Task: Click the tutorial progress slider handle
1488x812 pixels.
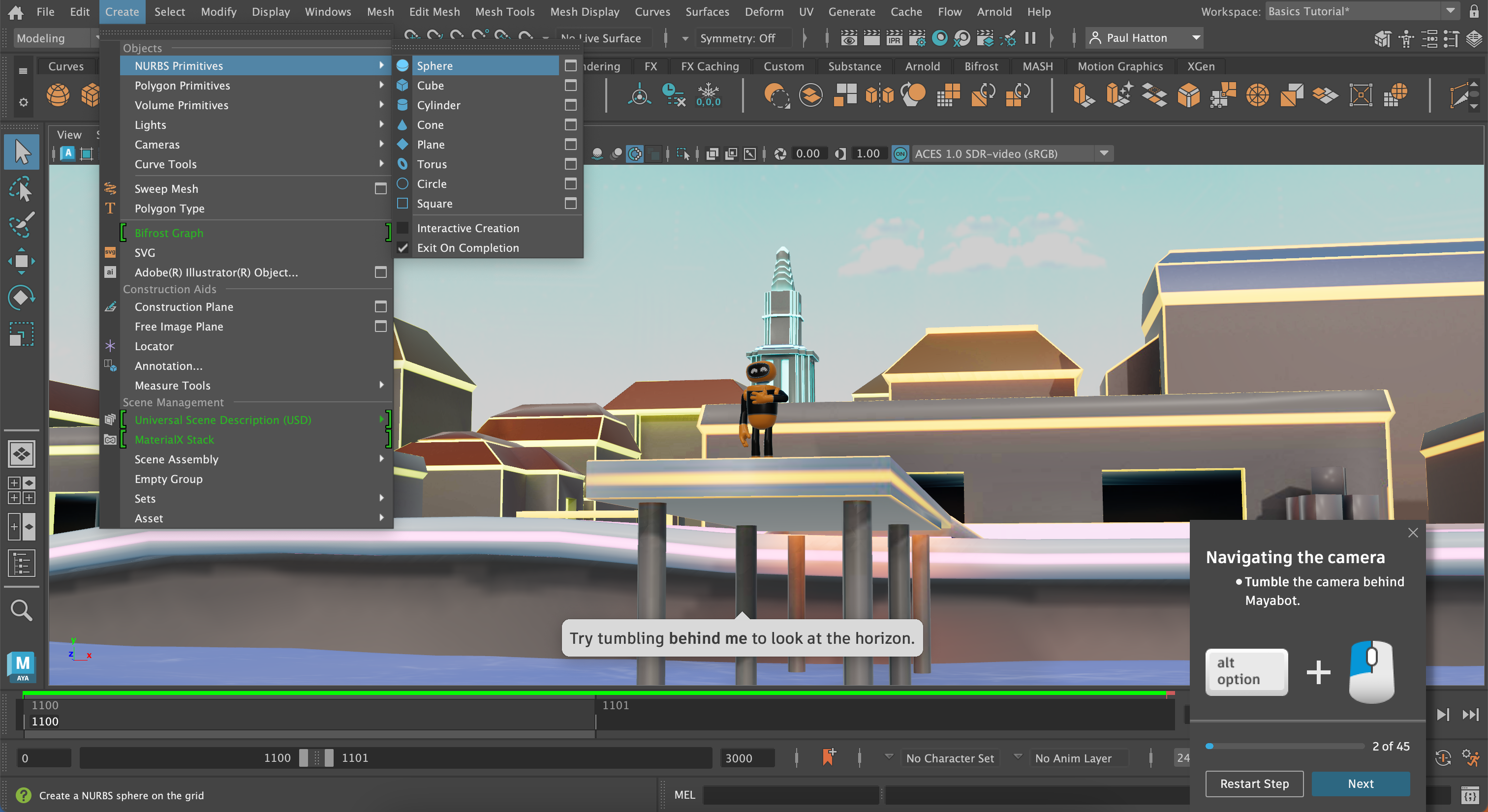Action: click(x=1209, y=746)
